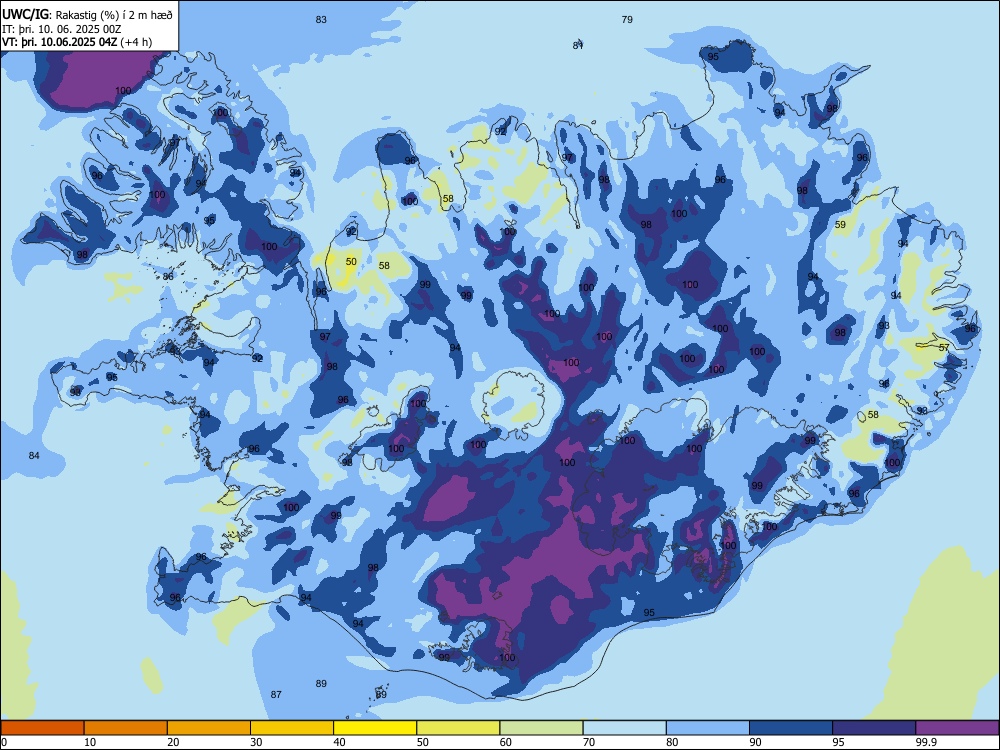Click the medium blue 90–95 legend swatch

pos(791,728)
